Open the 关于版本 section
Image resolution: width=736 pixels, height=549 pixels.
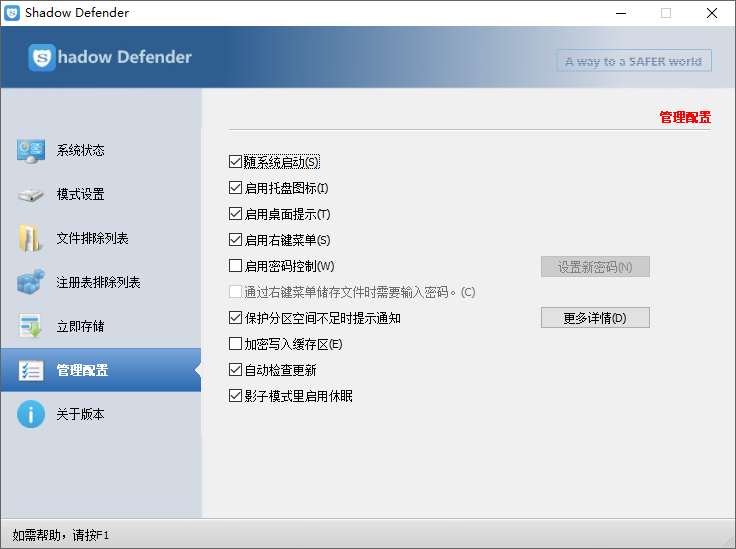pos(101,414)
